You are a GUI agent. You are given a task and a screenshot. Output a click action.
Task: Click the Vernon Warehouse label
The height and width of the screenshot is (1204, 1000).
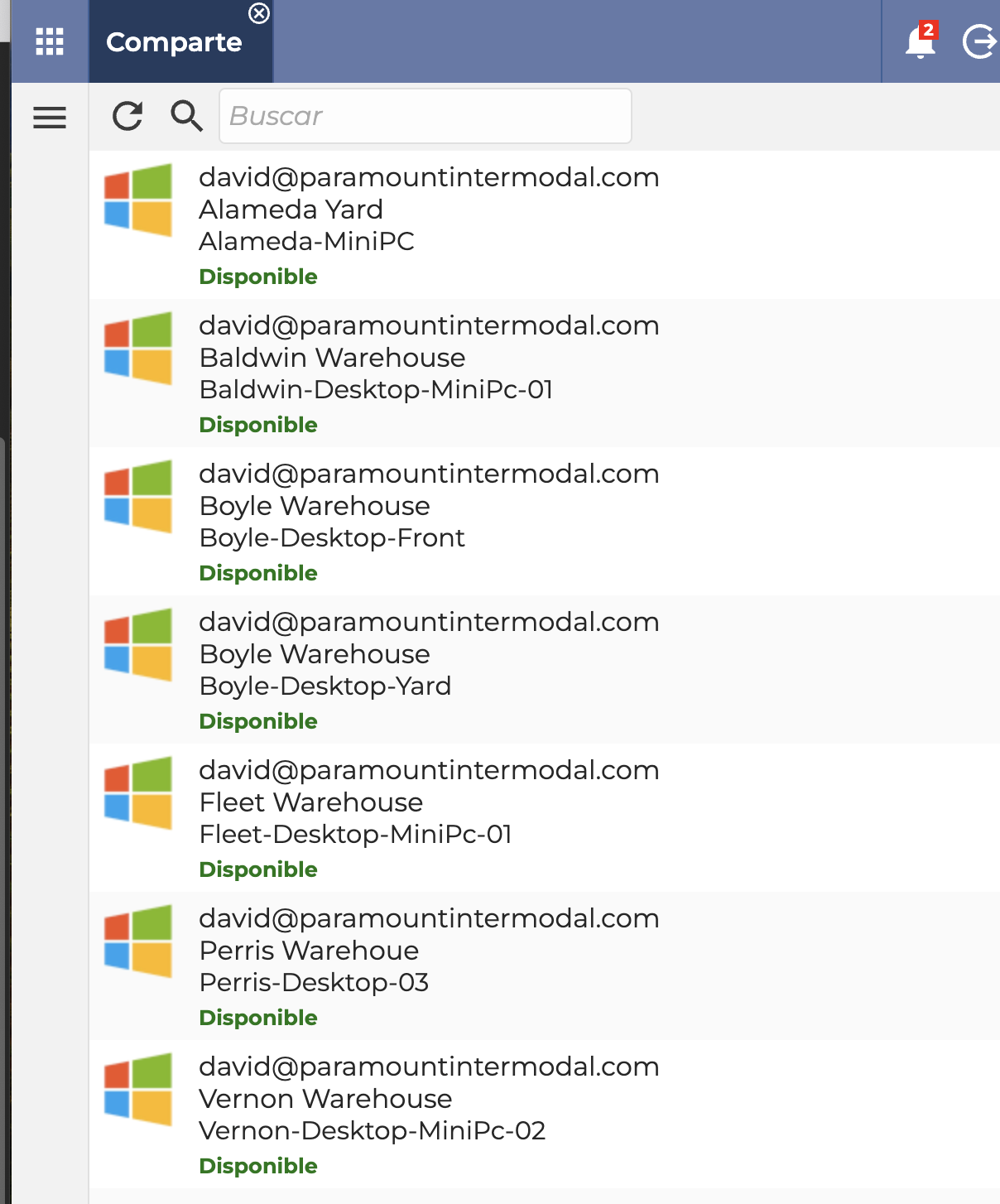tap(326, 1099)
